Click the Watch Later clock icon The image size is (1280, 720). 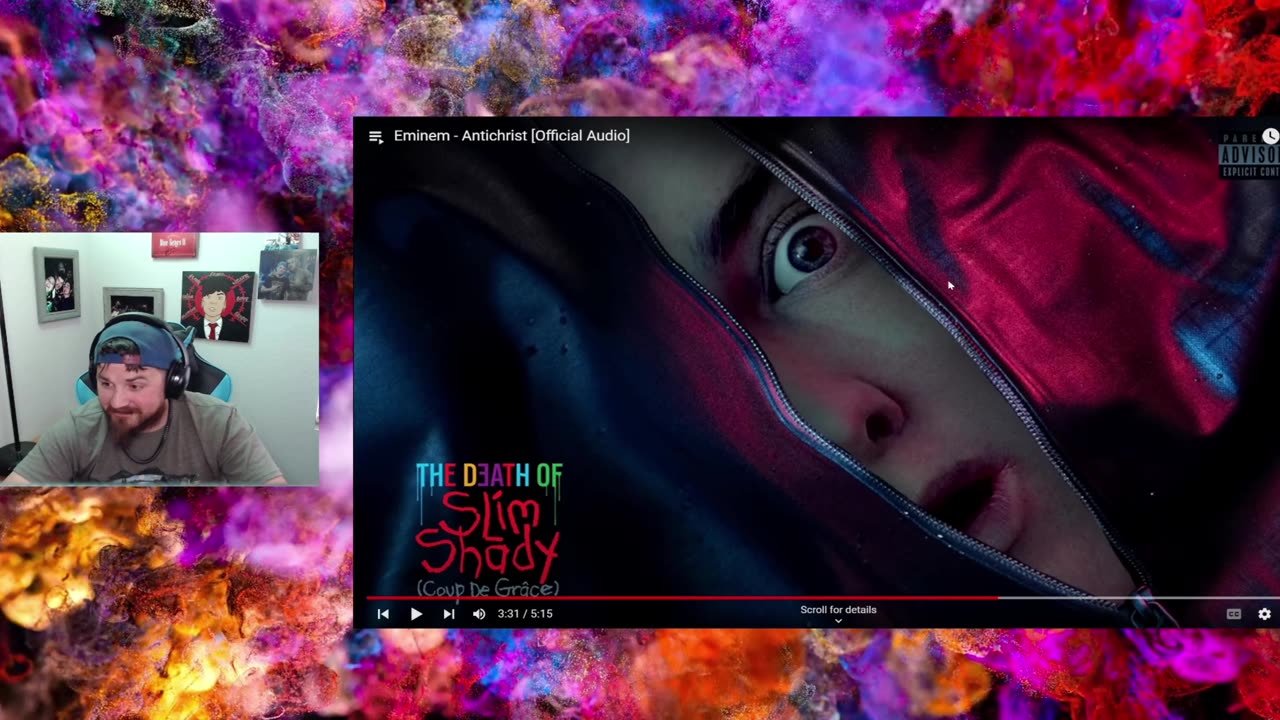tap(1270, 136)
